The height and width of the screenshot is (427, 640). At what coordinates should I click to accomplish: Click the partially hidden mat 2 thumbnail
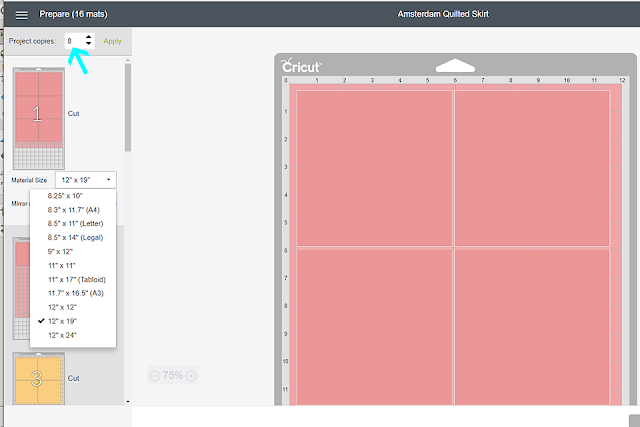tap(21, 288)
